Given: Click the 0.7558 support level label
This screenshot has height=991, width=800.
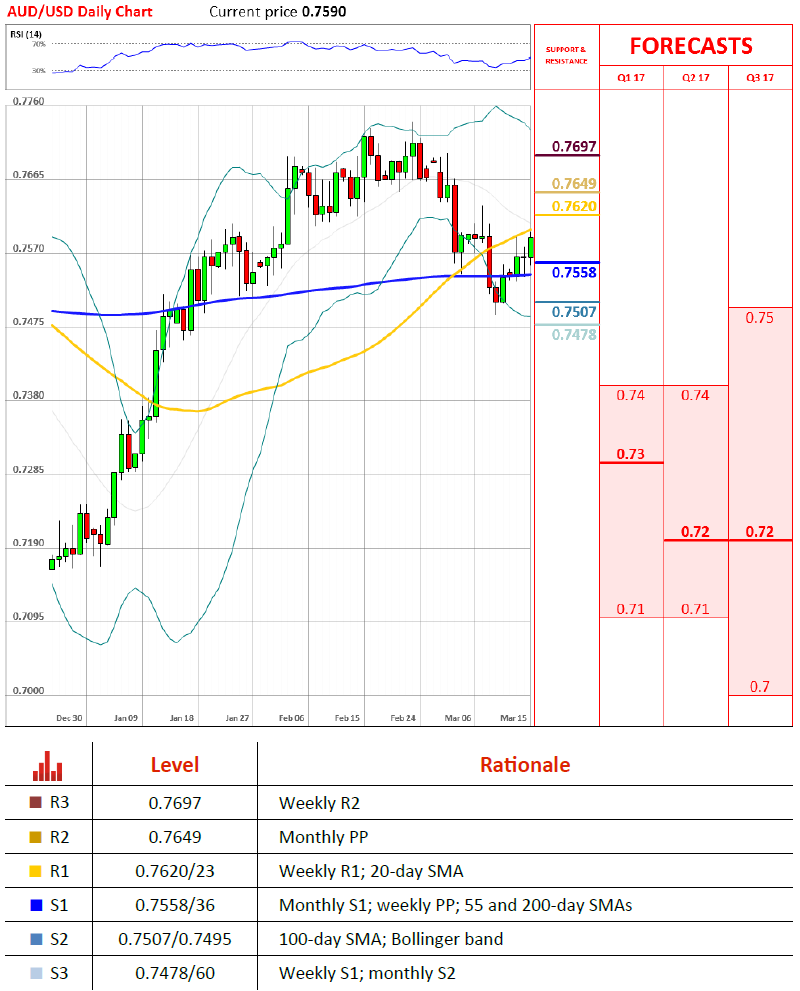Looking at the screenshot, I should pyautogui.click(x=574, y=272).
